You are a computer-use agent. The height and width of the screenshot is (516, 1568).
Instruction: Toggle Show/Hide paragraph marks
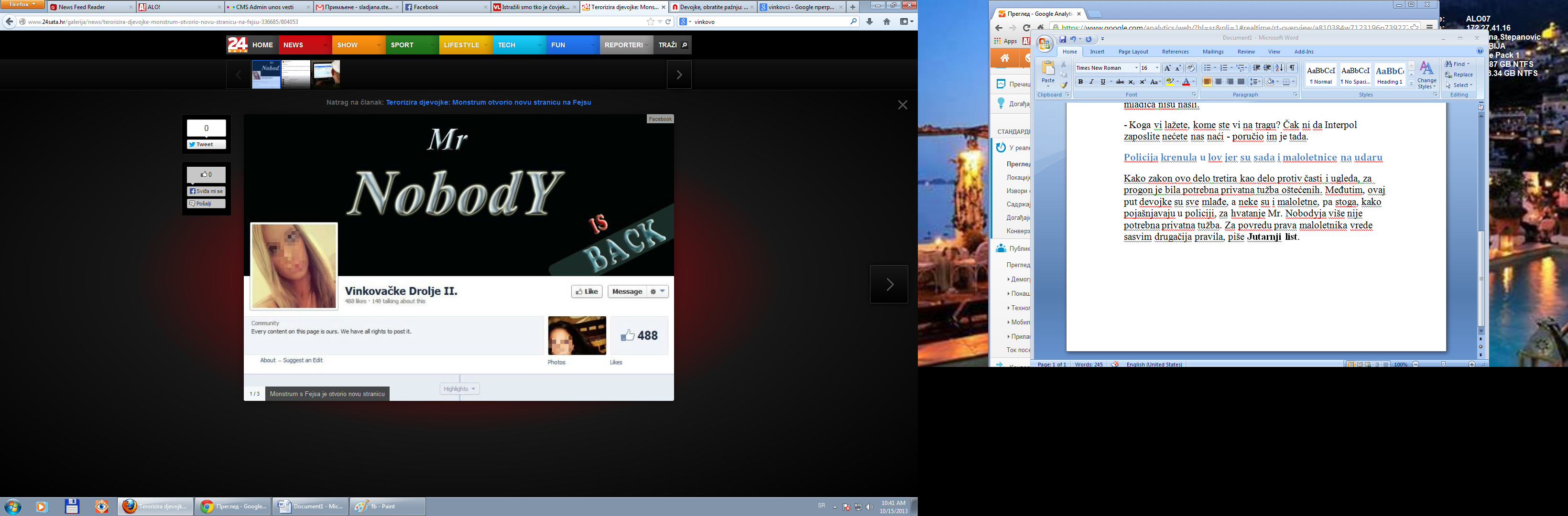(1292, 68)
